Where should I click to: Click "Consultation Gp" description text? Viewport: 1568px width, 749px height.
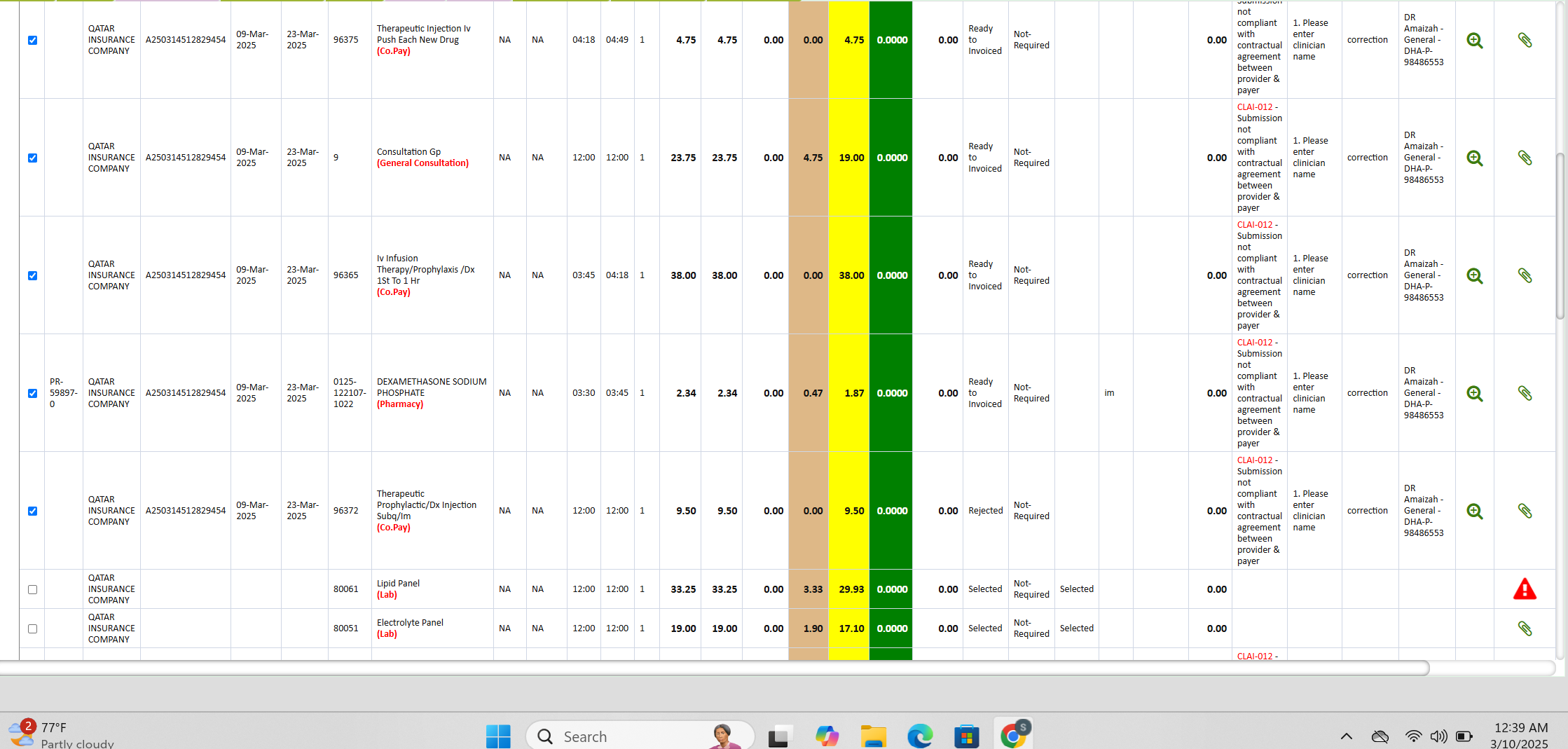click(x=408, y=152)
